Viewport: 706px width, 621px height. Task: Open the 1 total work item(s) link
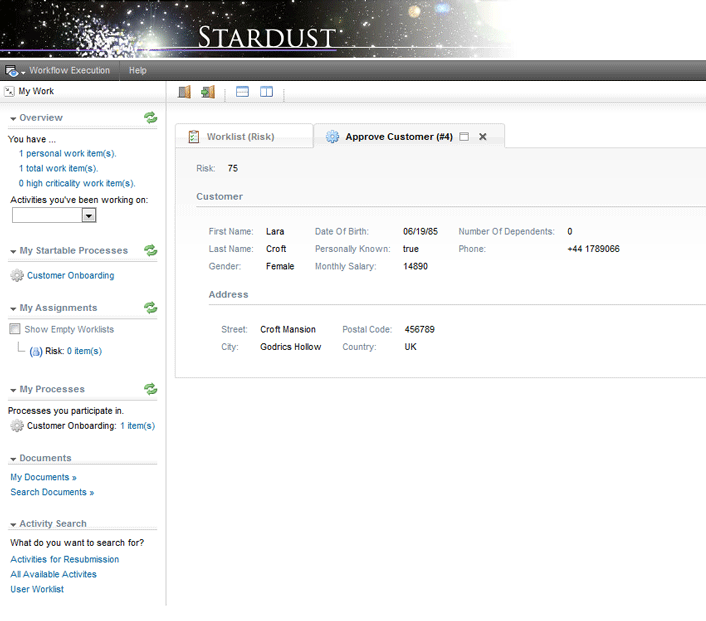[x=59, y=168]
